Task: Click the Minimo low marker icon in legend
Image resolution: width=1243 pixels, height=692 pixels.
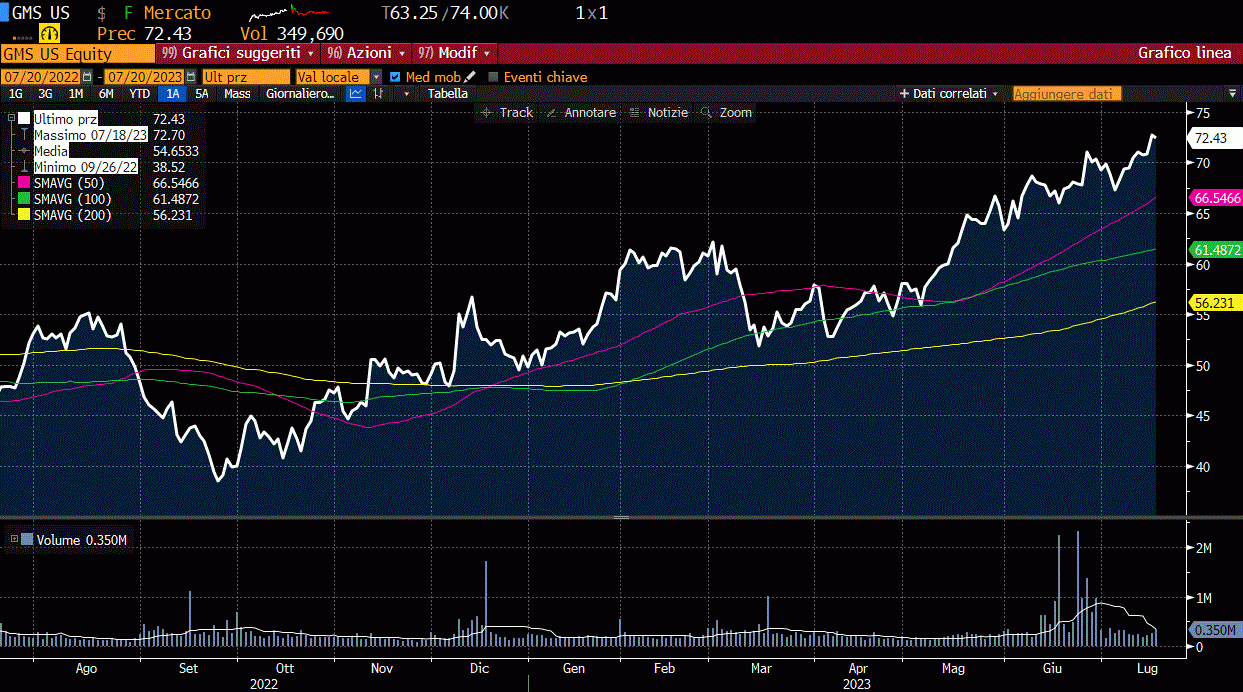Action: (x=24, y=167)
